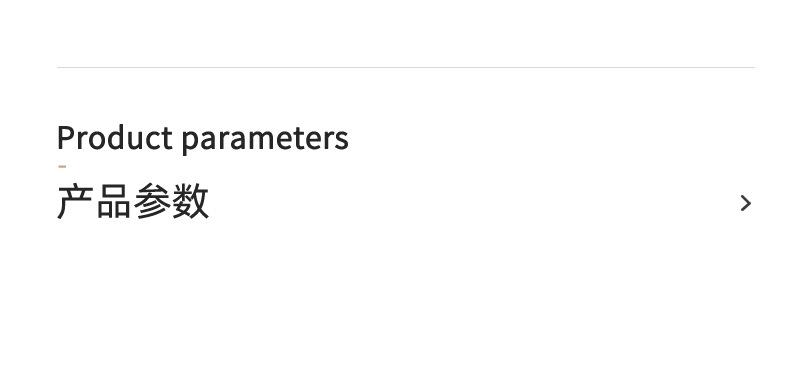Click the right end of the gray divider

click(754, 67)
